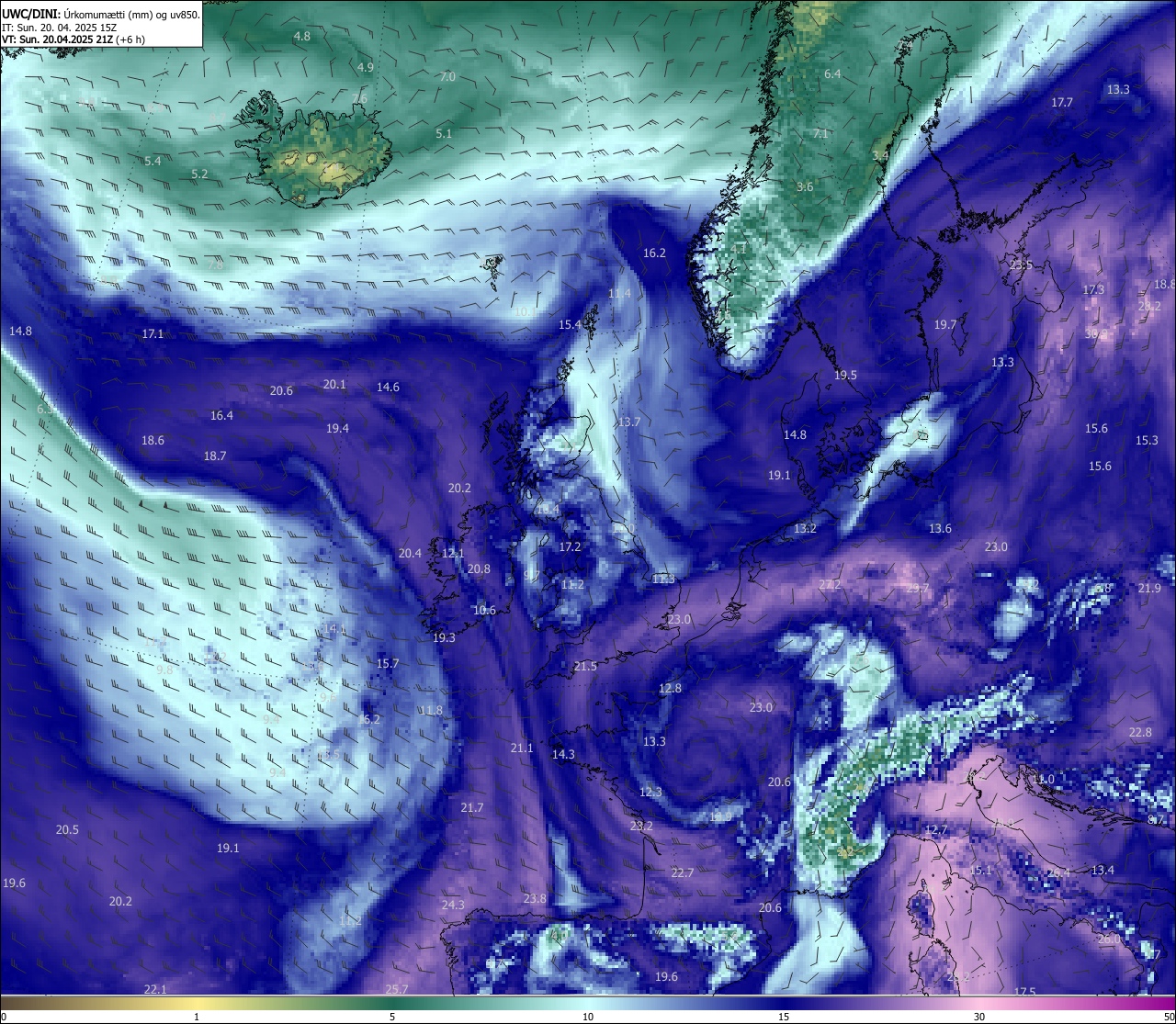Click the 4.9 map value

(x=366, y=67)
